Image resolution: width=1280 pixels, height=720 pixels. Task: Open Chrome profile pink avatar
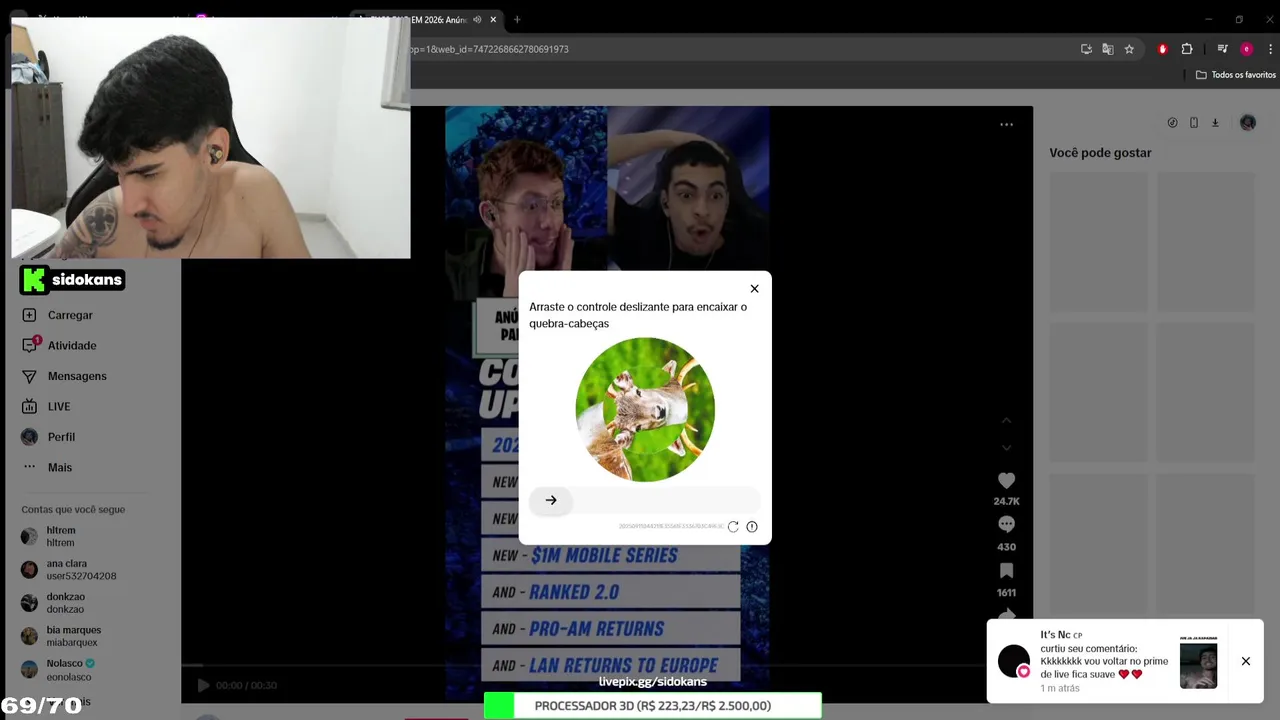[1246, 49]
